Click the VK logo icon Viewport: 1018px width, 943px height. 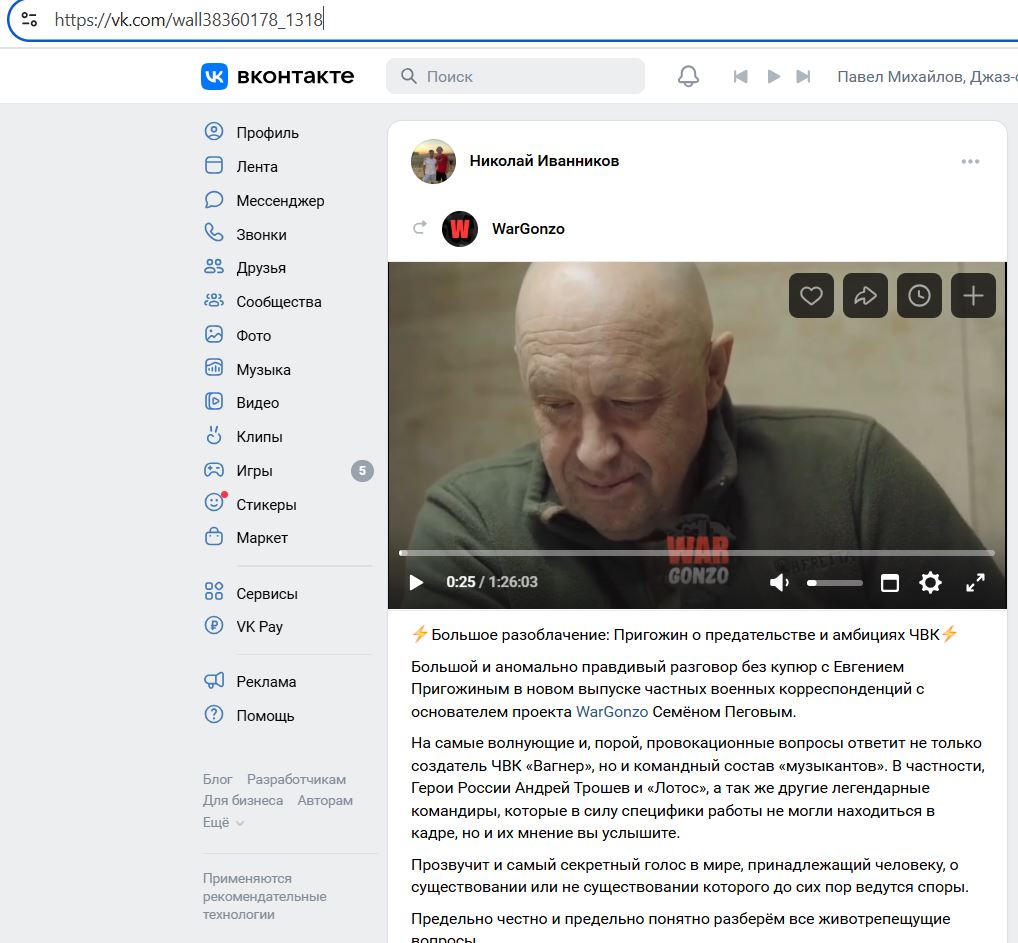coord(214,77)
